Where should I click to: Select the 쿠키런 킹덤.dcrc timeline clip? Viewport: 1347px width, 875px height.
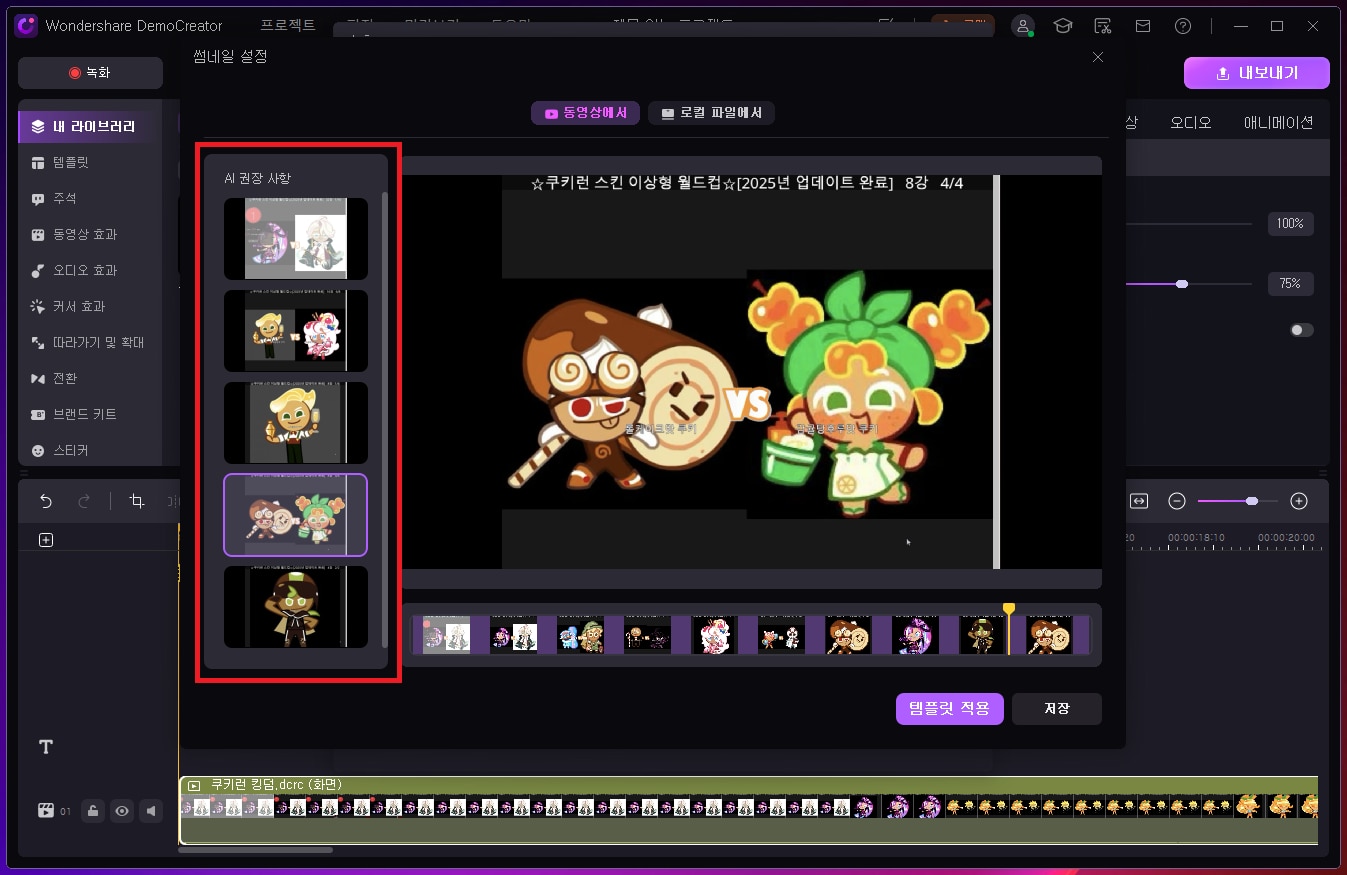(x=749, y=809)
